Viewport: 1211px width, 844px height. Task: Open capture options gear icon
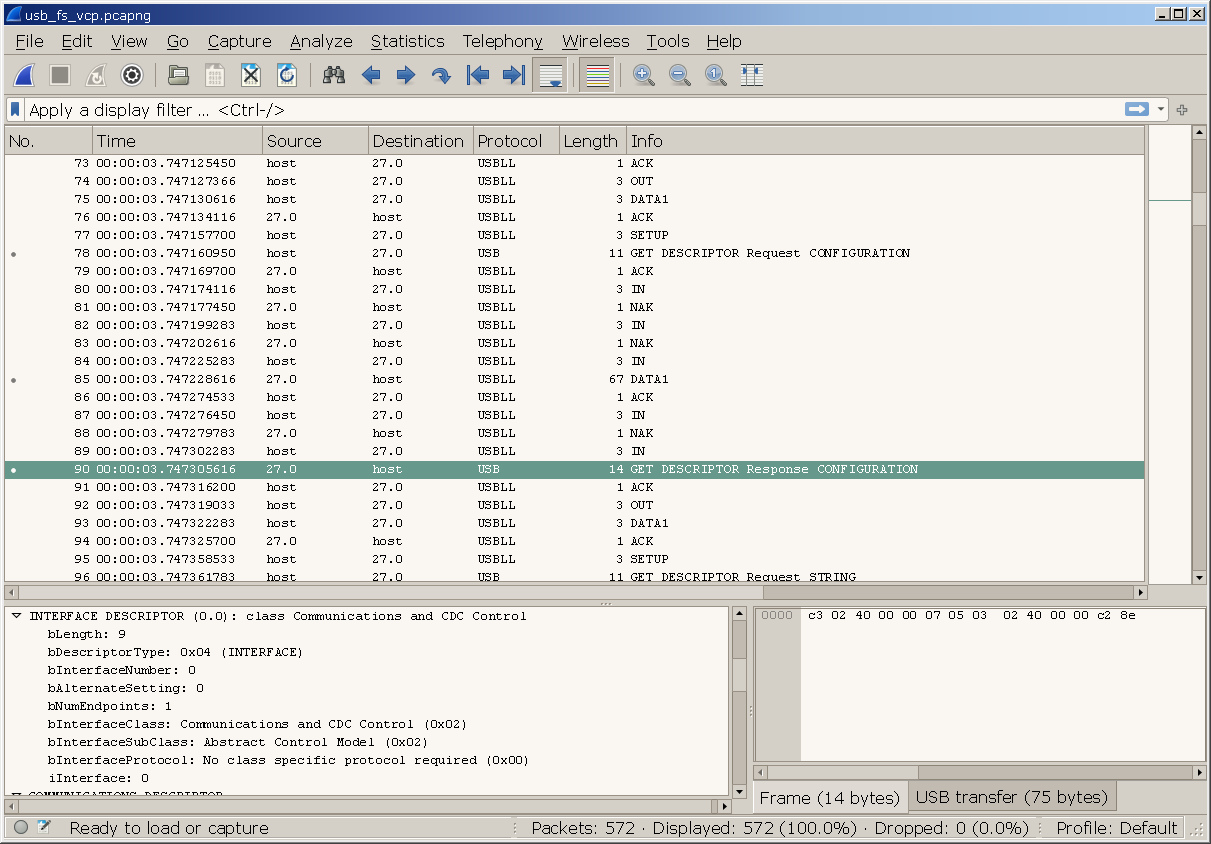(x=132, y=76)
